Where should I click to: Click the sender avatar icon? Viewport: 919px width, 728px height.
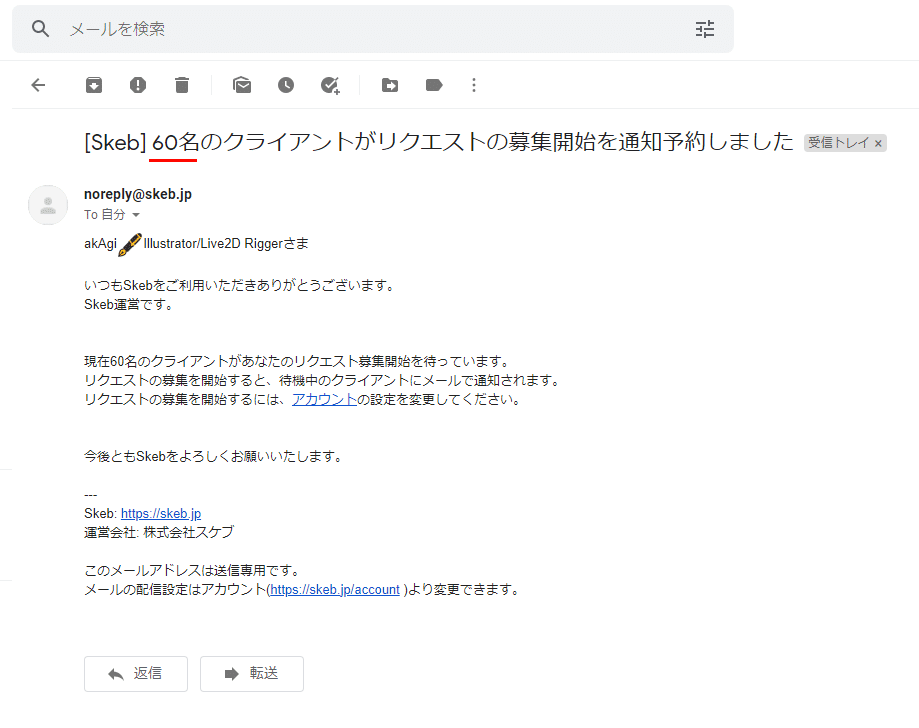[x=48, y=205]
